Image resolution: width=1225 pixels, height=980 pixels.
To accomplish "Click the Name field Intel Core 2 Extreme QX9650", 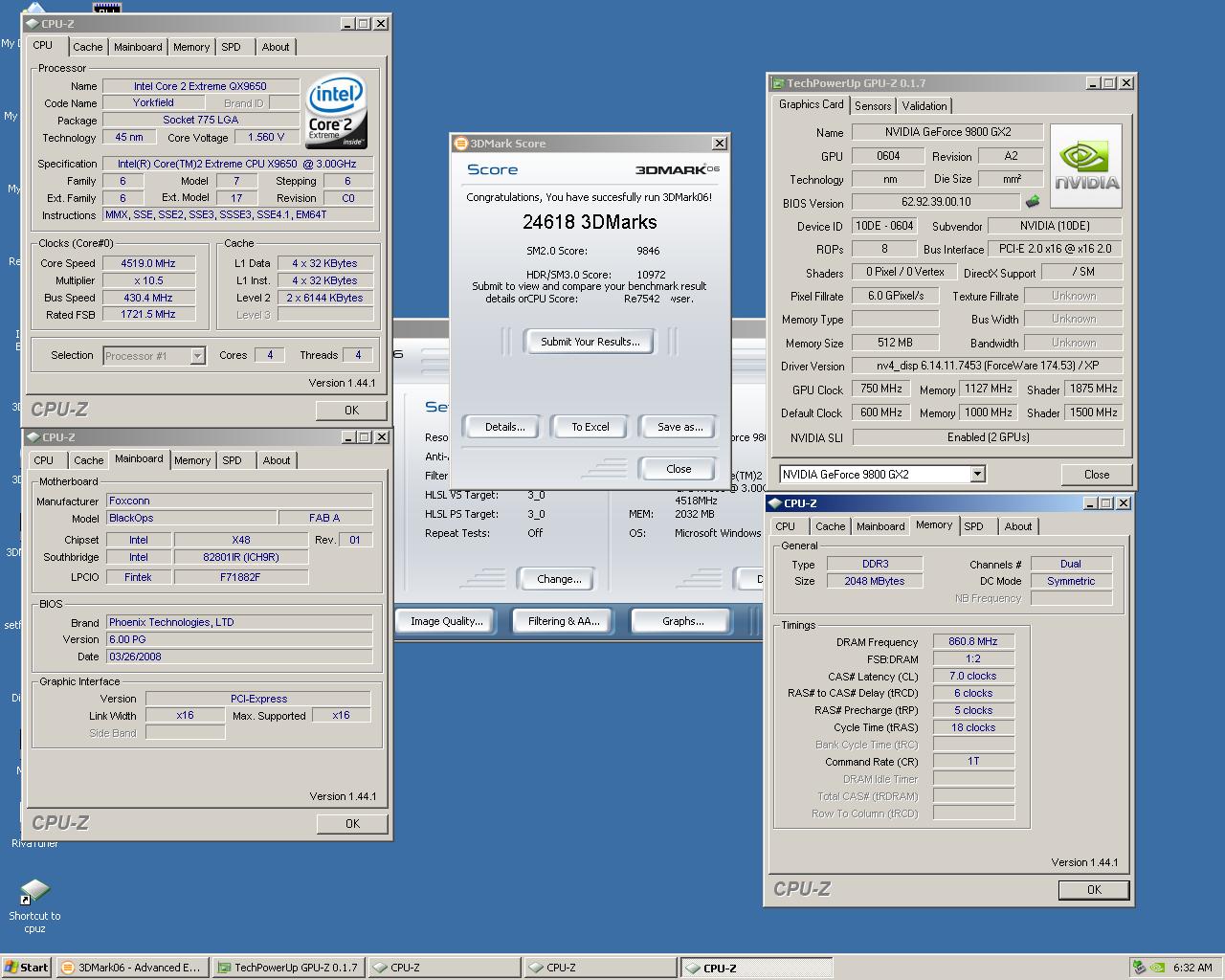I will [x=200, y=86].
